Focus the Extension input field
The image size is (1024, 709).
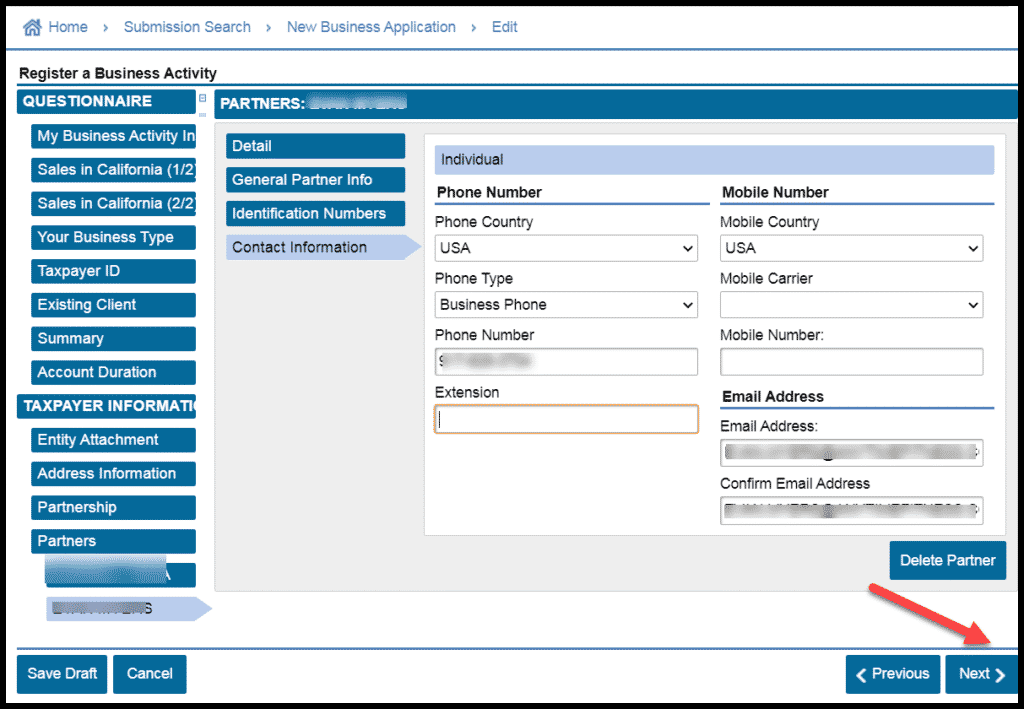[x=566, y=419]
